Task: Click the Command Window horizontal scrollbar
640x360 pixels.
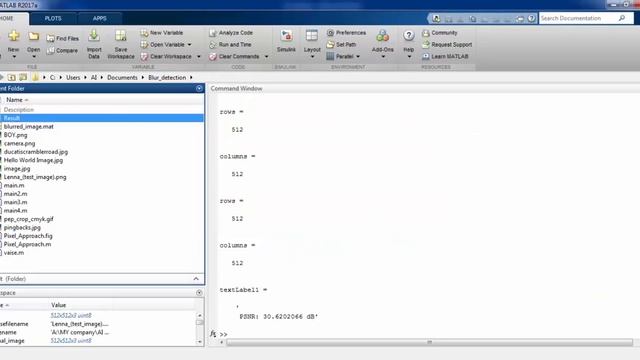Action: click(x=429, y=342)
